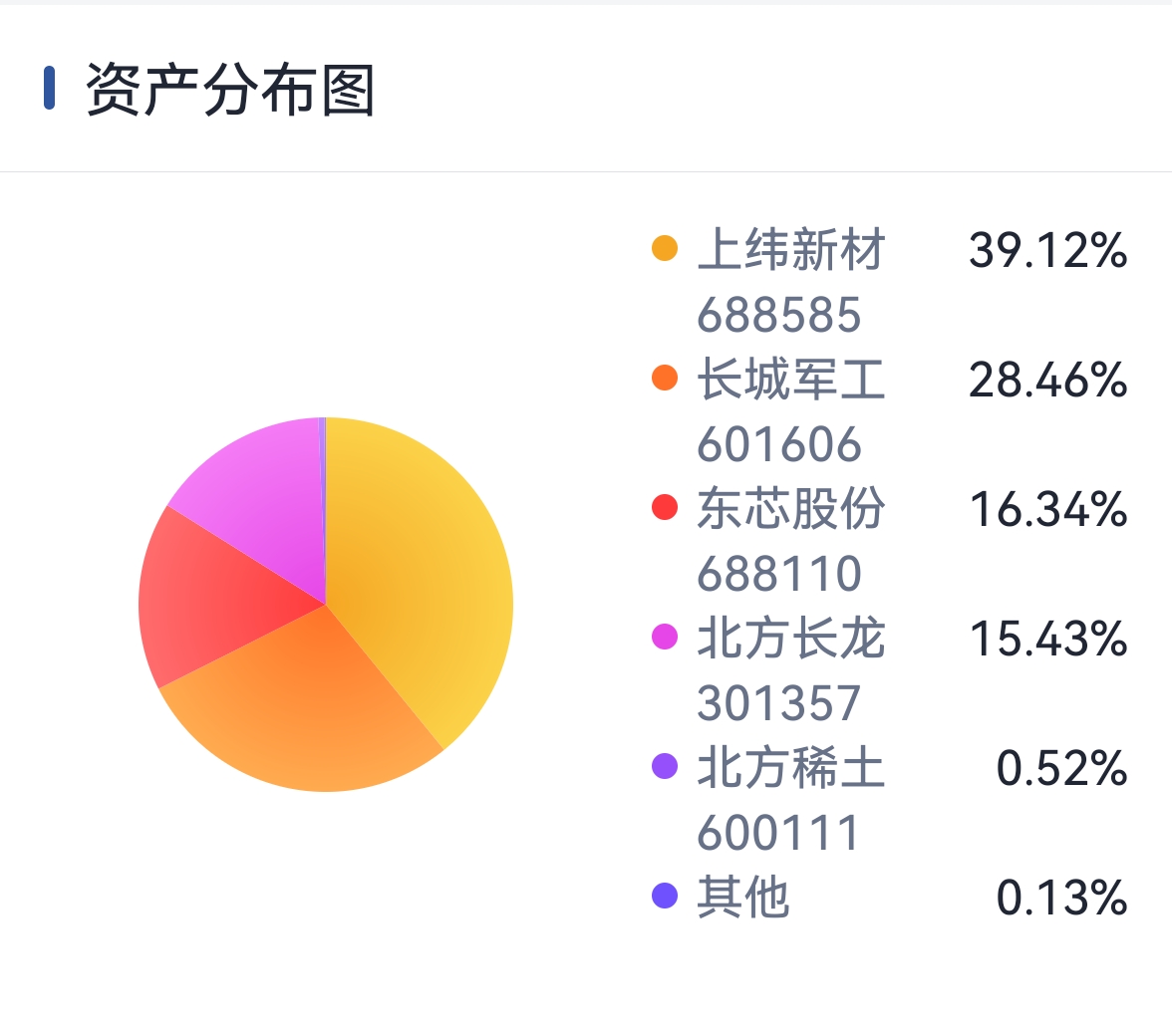Select the magenta legend dot for 北方长龙
The image size is (1172, 1036).
pos(665,638)
